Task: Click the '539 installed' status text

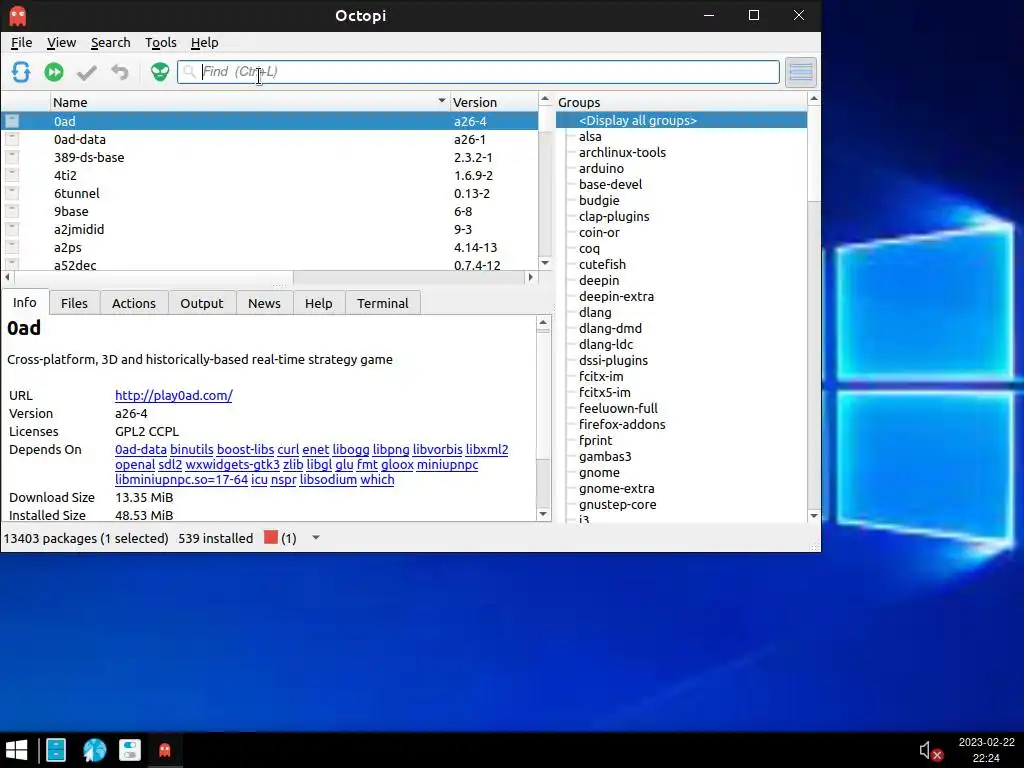Action: [x=216, y=538]
